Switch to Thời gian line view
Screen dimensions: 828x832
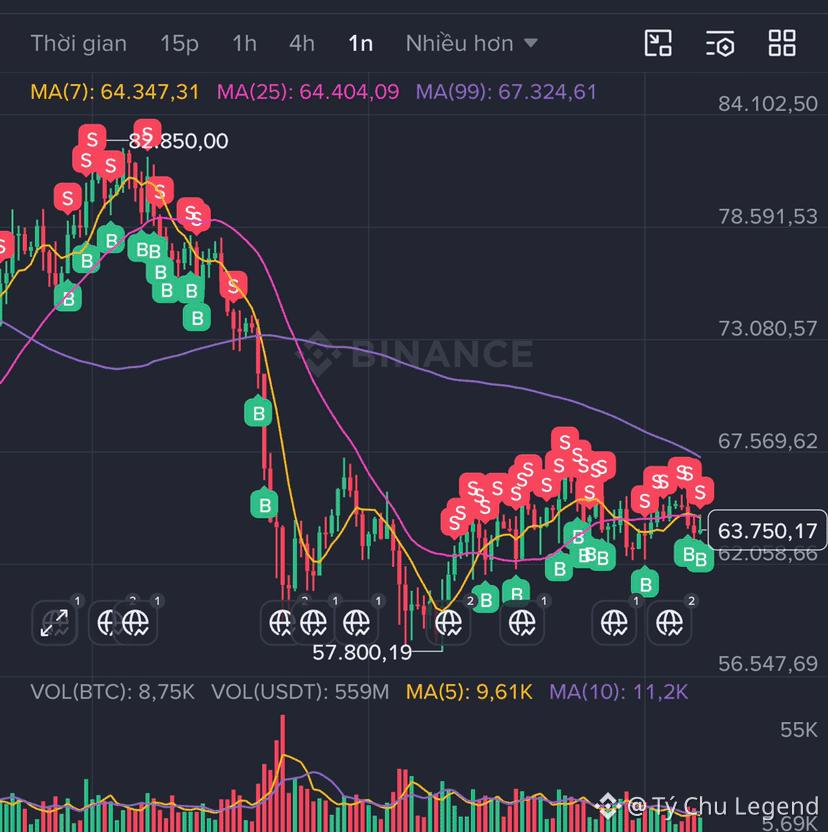79,44
